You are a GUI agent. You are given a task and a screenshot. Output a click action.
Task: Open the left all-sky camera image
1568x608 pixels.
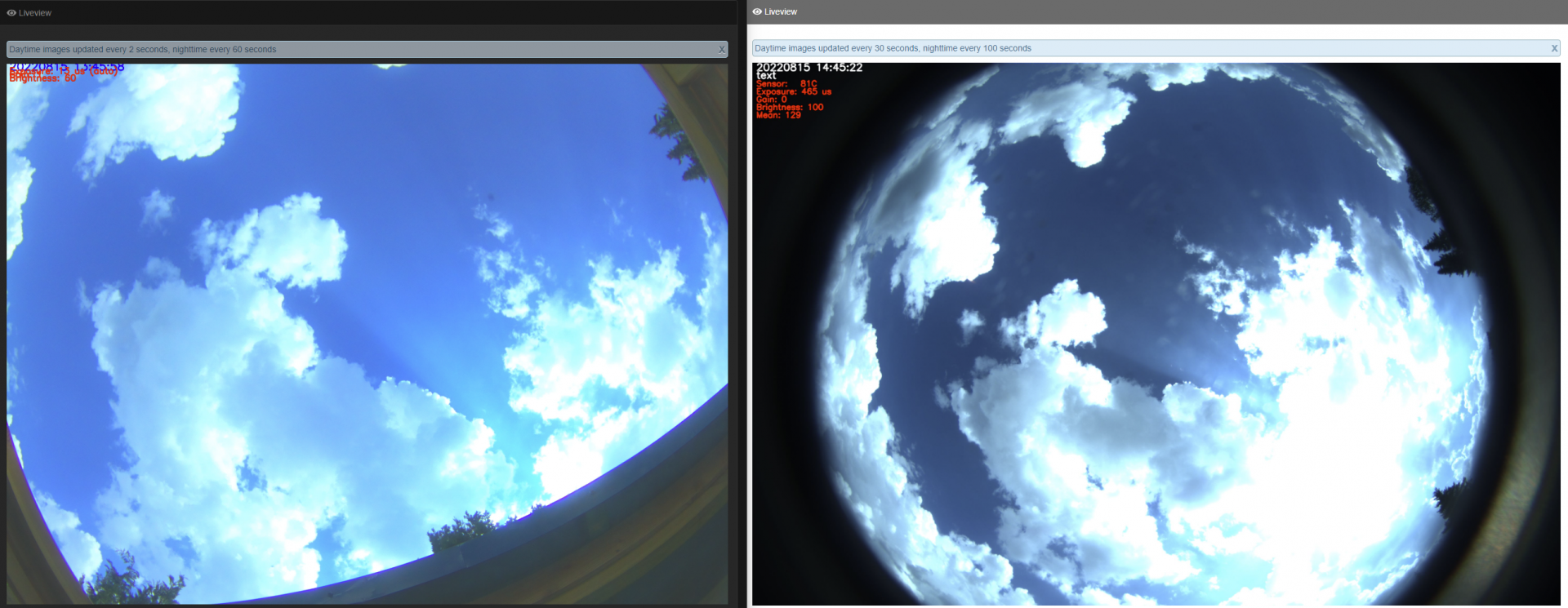pyautogui.click(x=367, y=334)
